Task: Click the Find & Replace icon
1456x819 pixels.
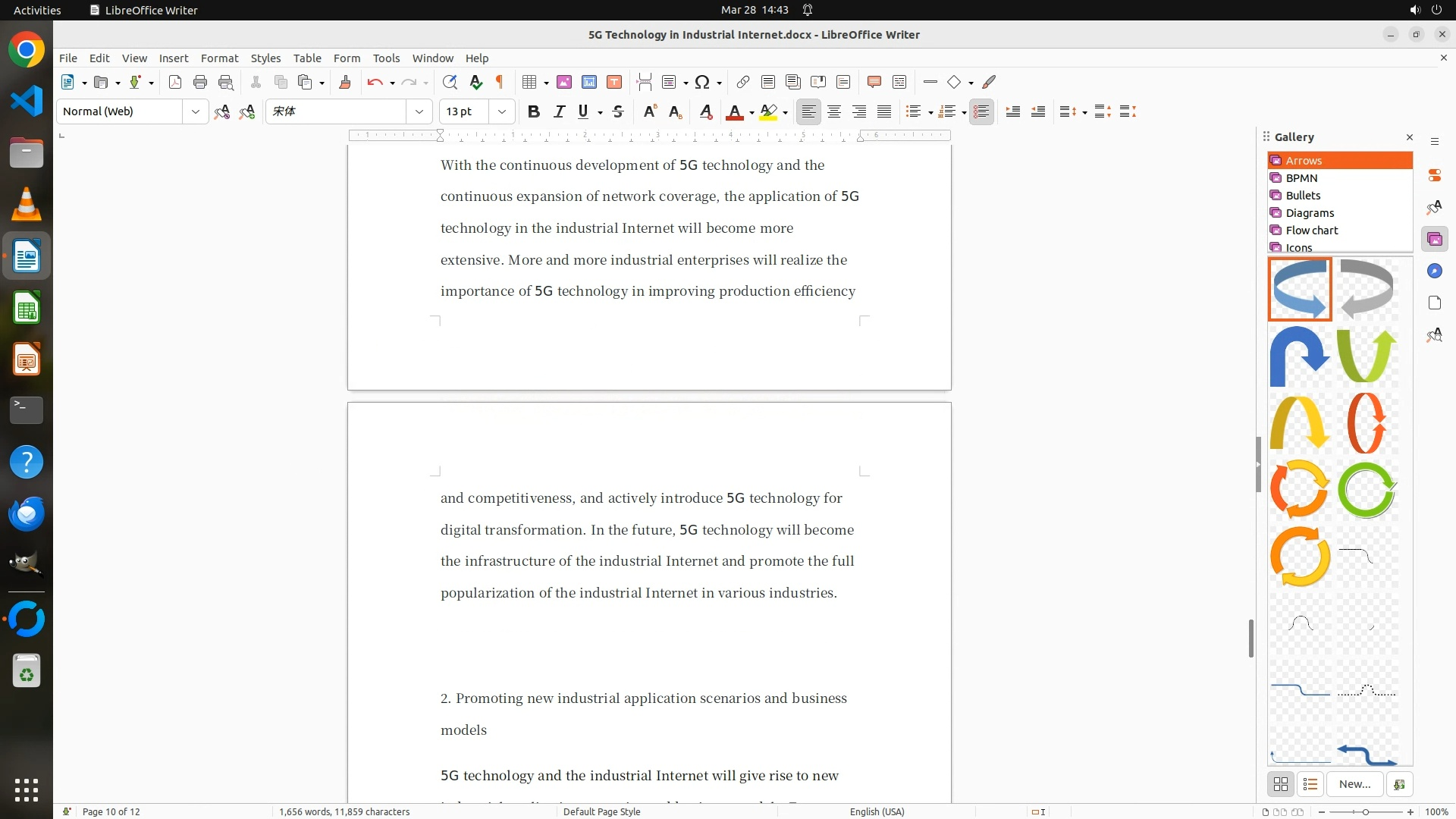Action: 450,83
